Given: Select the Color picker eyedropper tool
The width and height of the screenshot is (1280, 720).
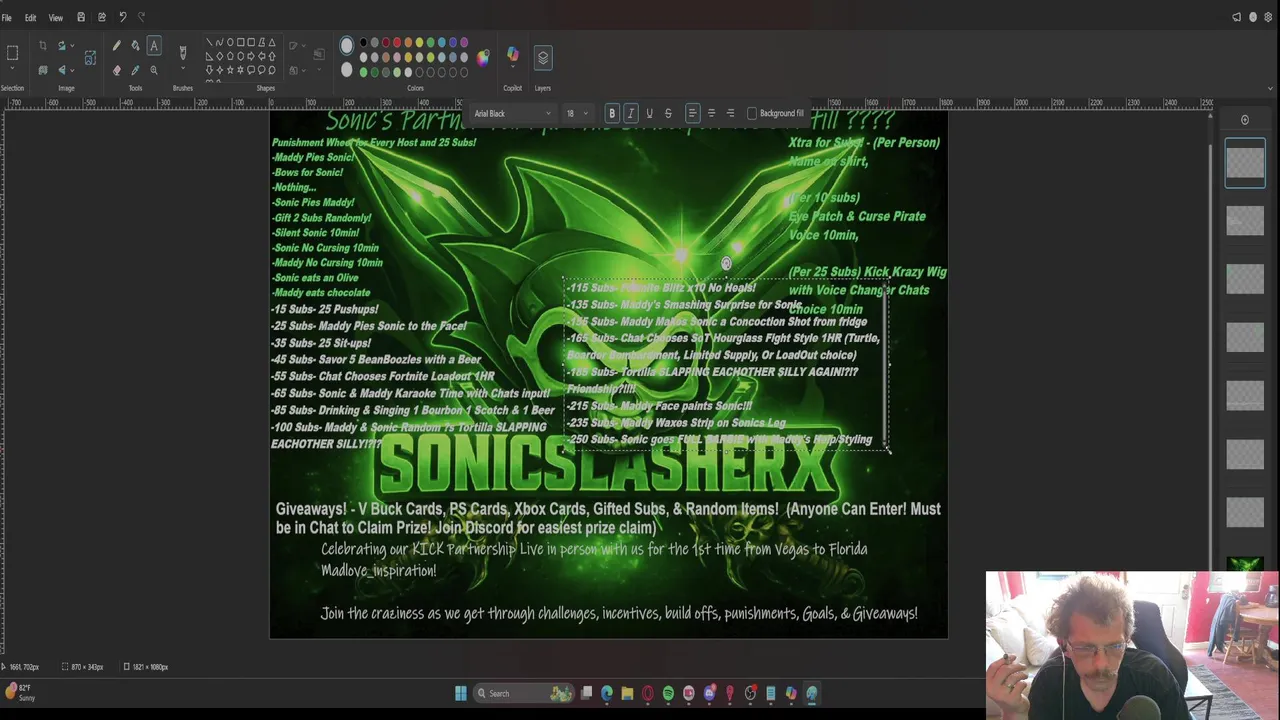Looking at the screenshot, I should coord(135,70).
